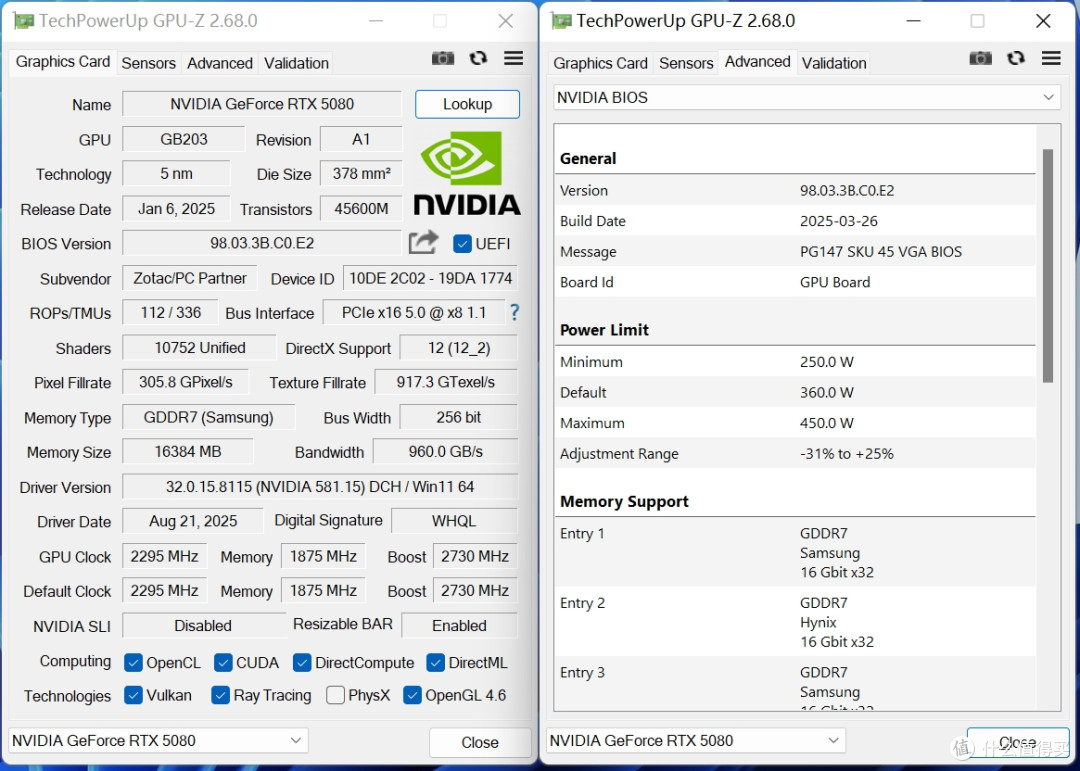The height and width of the screenshot is (771, 1080).
Task: Click the Build Date 2025-03-26 value
Action: point(838,221)
